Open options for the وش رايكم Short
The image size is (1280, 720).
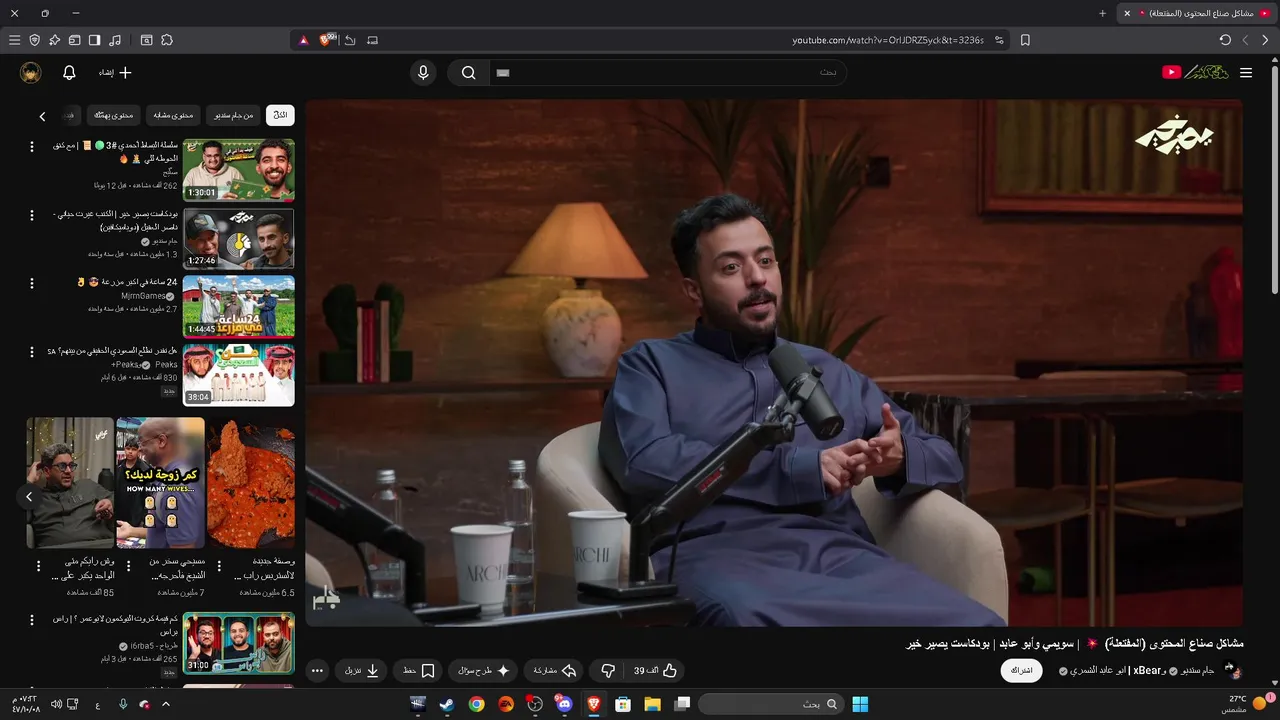click(39, 566)
